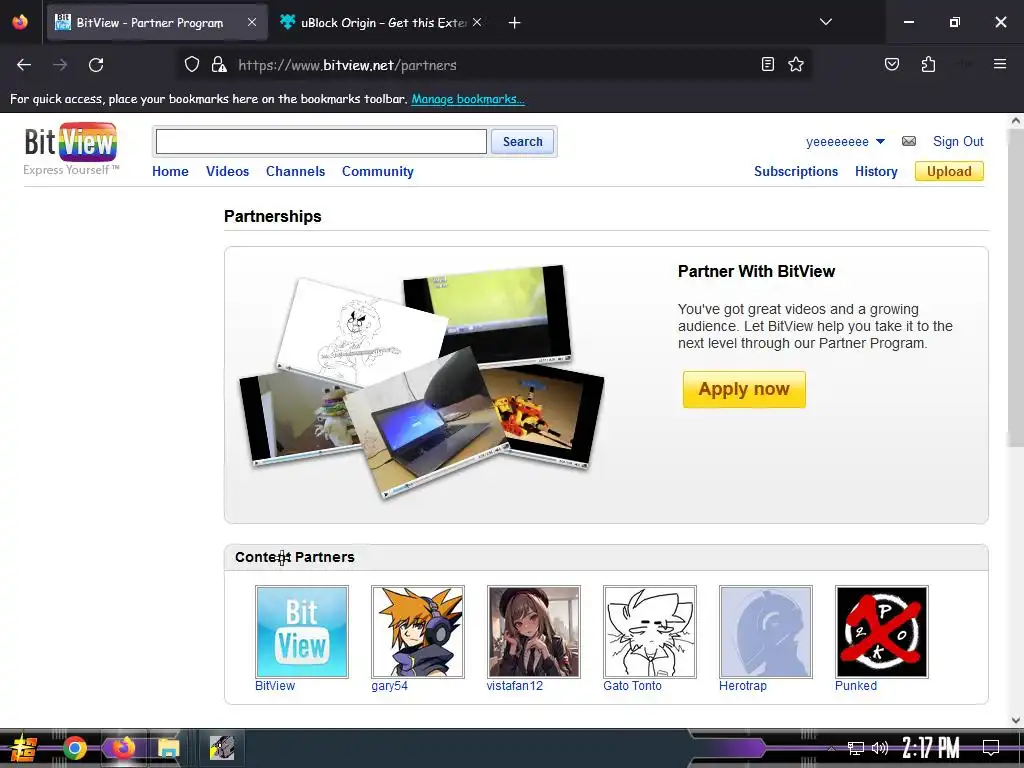Click the scrollbar down arrow
This screenshot has height=768, width=1024.
coord(1016,720)
